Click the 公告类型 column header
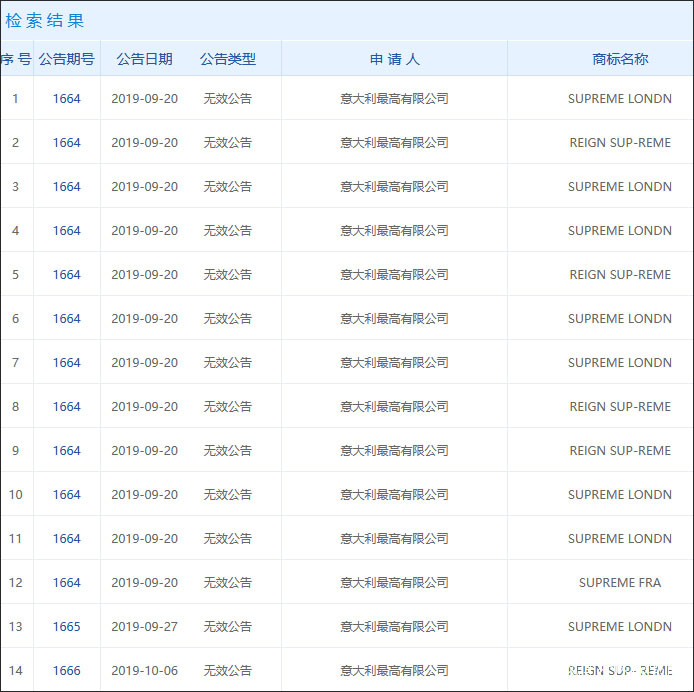 [227, 59]
